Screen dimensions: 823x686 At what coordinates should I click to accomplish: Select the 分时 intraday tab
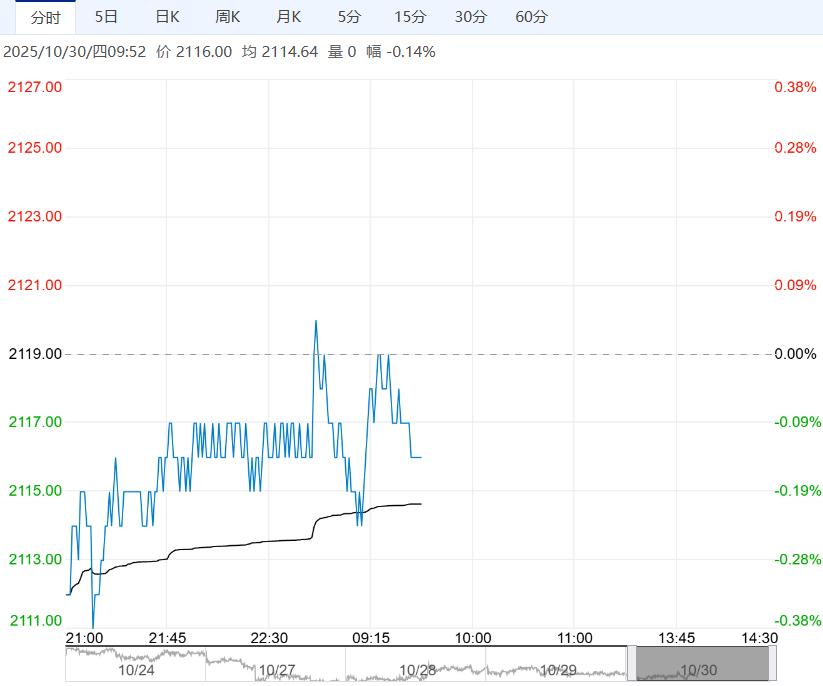click(x=46, y=17)
